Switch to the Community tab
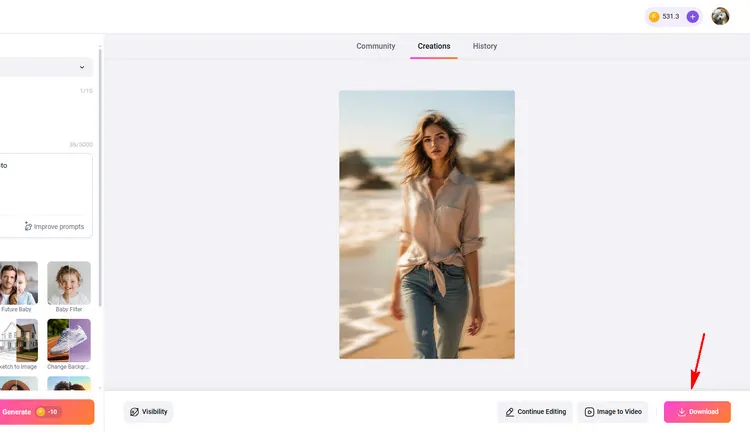This screenshot has height=433, width=750. click(x=376, y=46)
